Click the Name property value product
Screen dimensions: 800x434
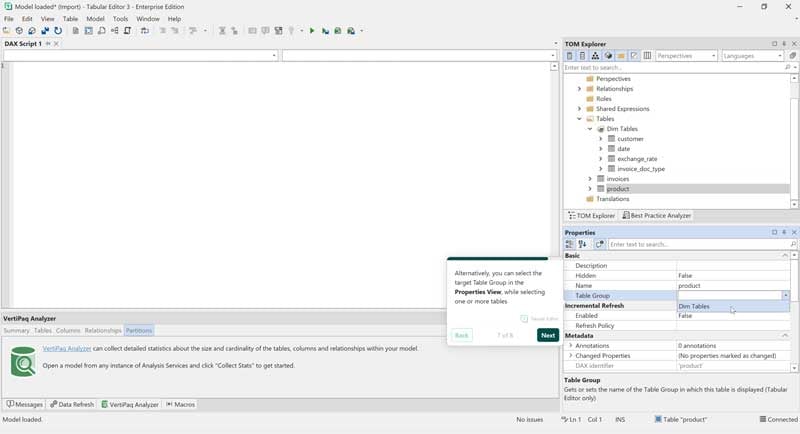(x=733, y=286)
